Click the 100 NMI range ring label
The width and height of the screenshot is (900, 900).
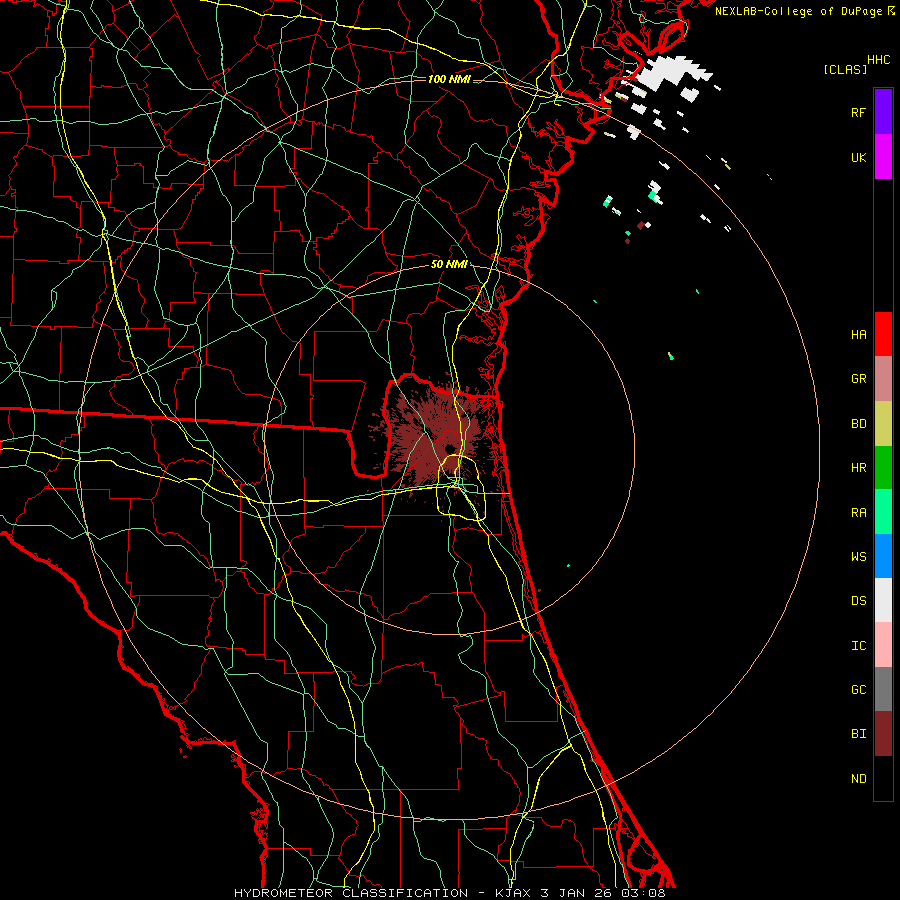pos(449,79)
